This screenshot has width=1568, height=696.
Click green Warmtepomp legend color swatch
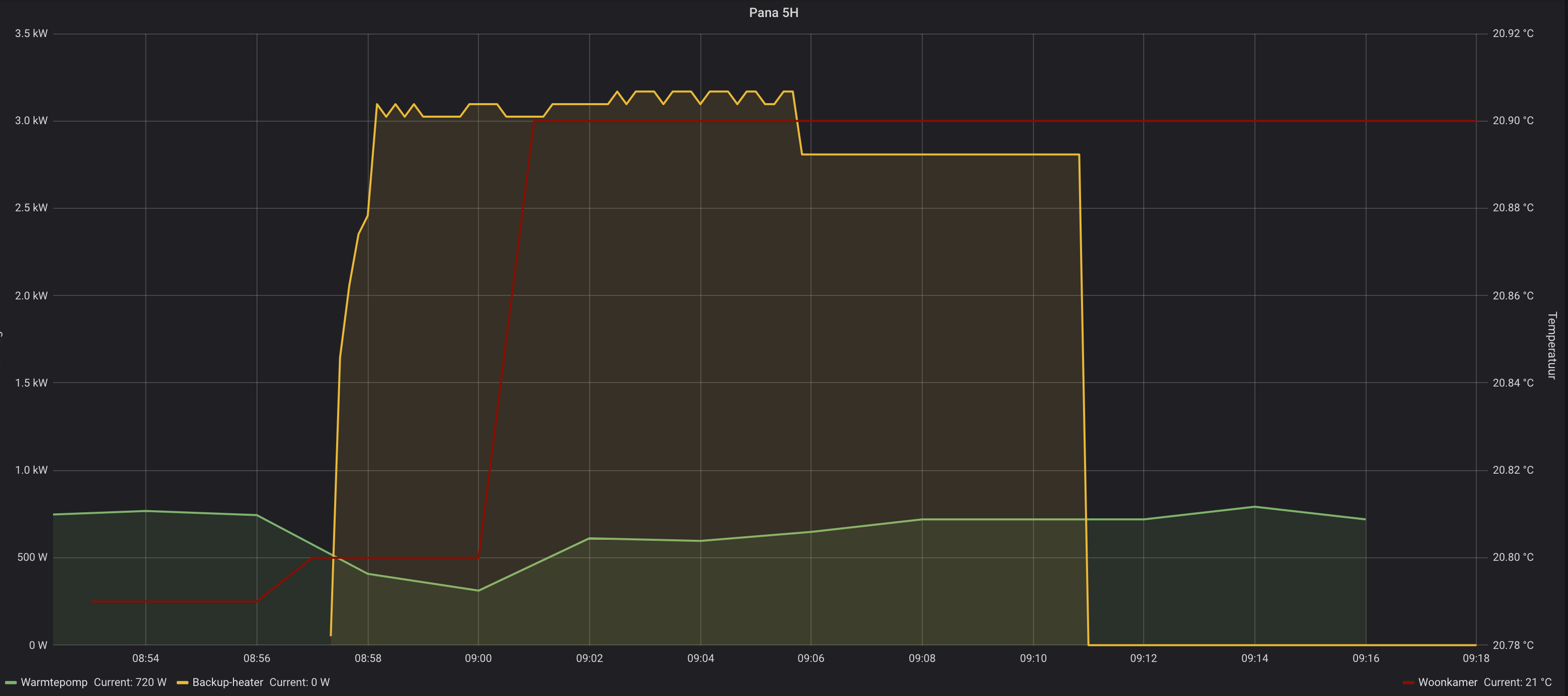click(11, 682)
